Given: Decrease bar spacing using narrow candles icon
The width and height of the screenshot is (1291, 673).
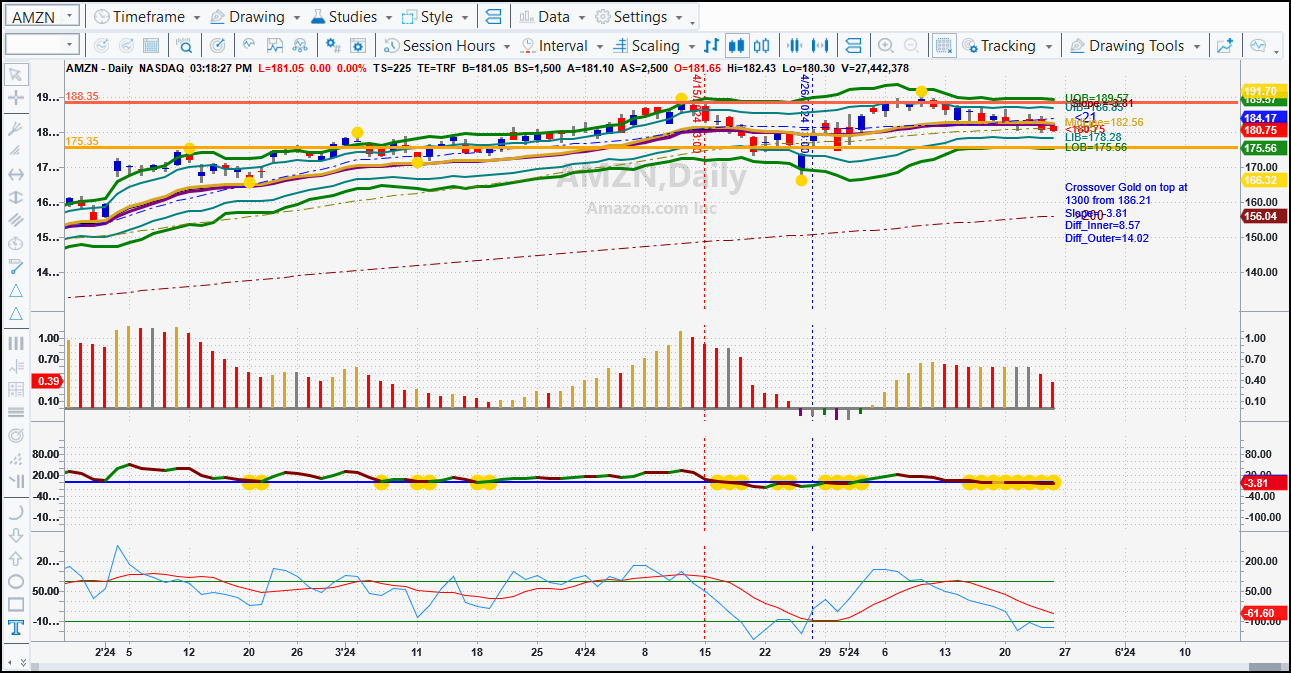Looking at the screenshot, I should (796, 46).
